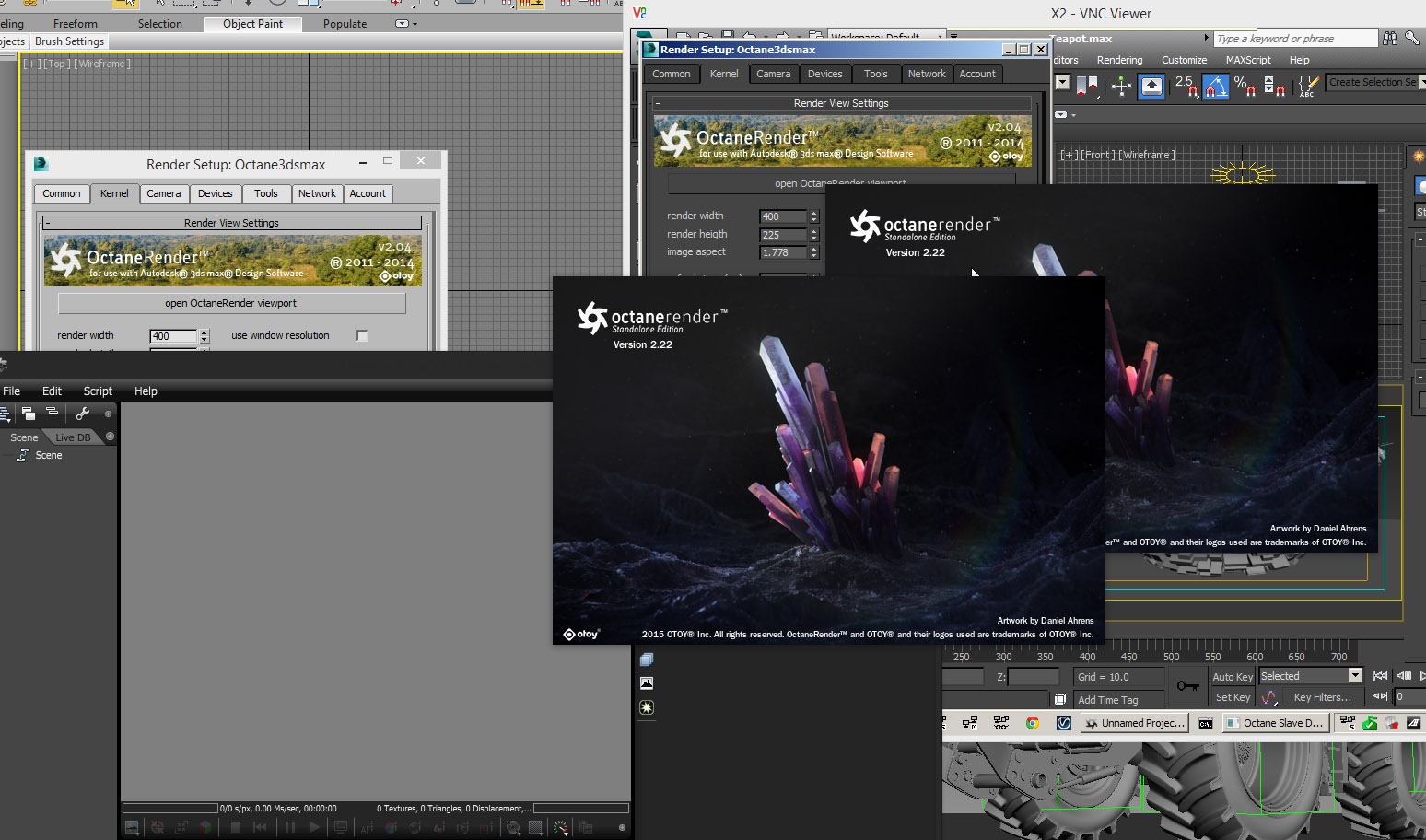Open the Script menu in Octane standalone
Image resolution: width=1426 pixels, height=840 pixels.
click(x=98, y=391)
